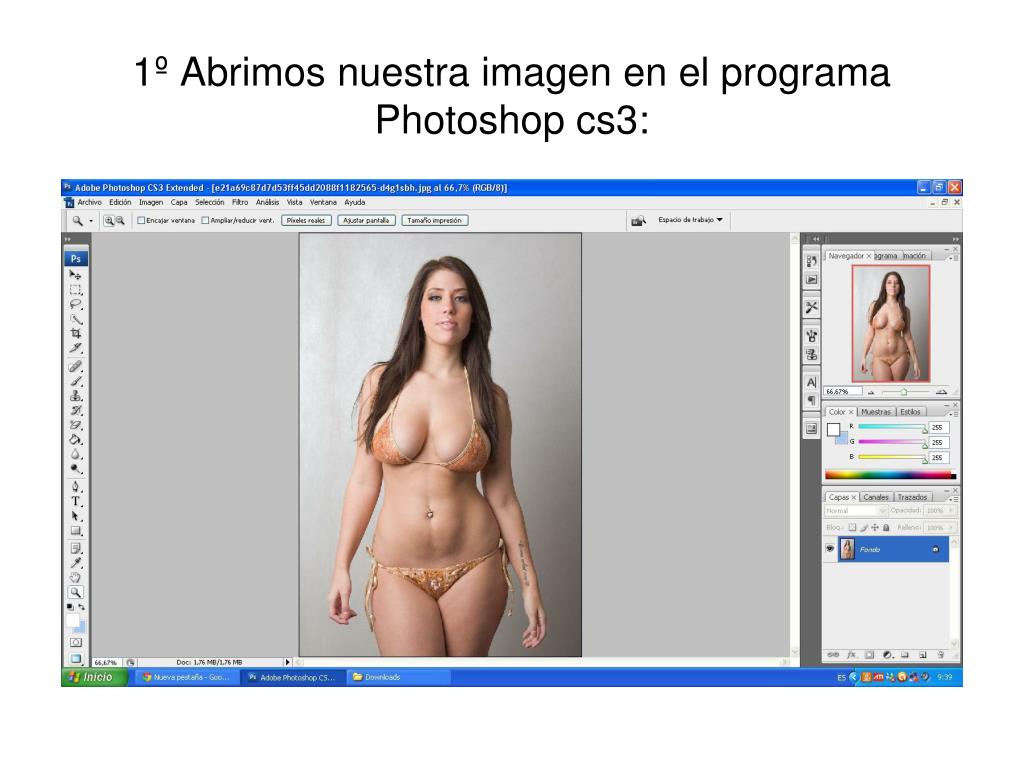The height and width of the screenshot is (768, 1024).
Task: Toggle lock image pixels brush icon
Action: pyautogui.click(x=863, y=527)
